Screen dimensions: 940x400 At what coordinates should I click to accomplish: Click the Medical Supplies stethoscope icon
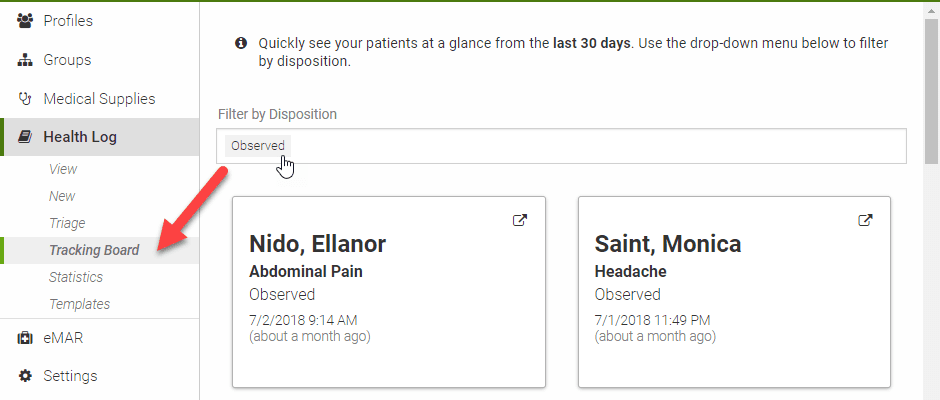click(25, 98)
